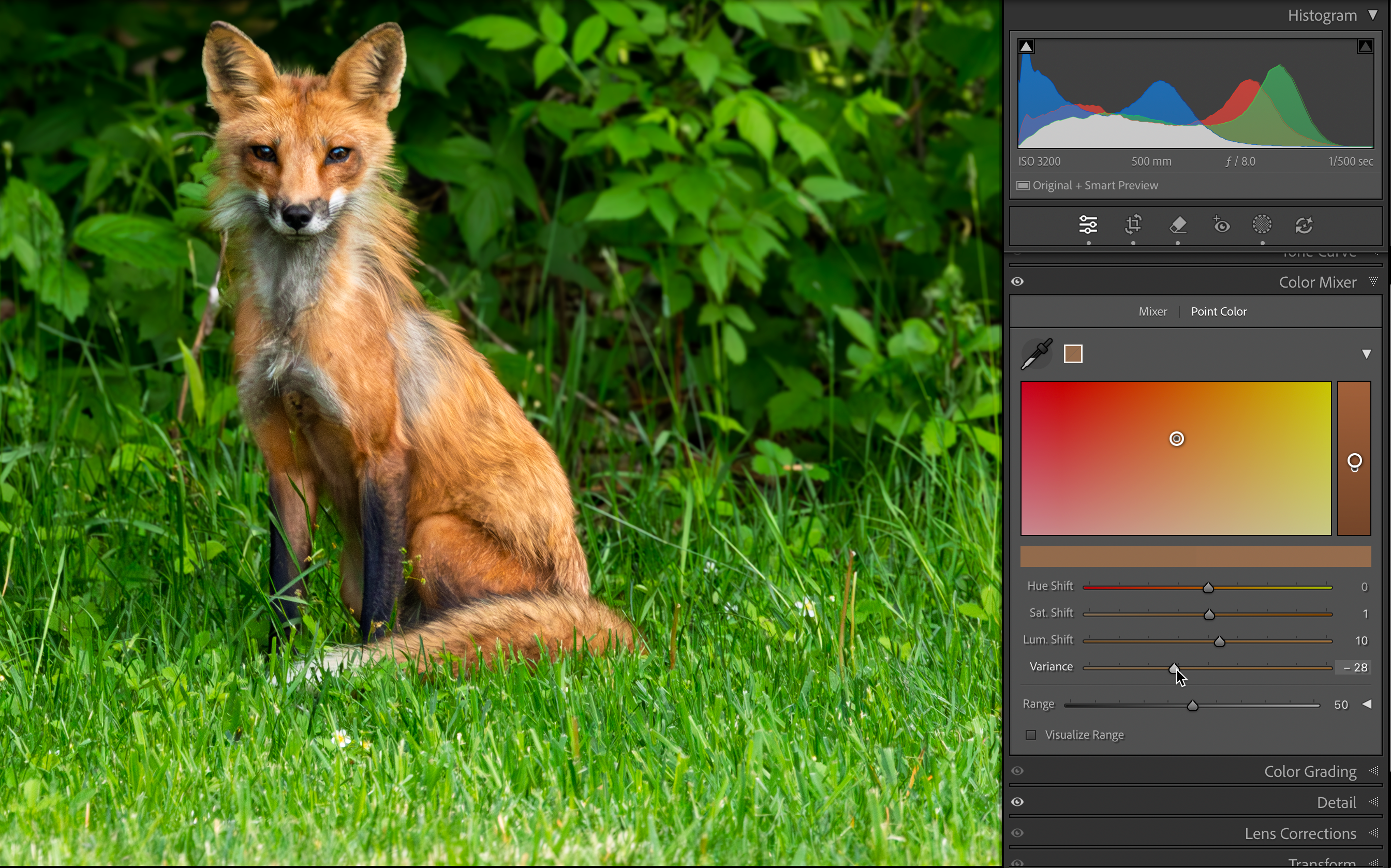
Task: Toggle Color Mixer panel visibility
Action: [x=1017, y=281]
